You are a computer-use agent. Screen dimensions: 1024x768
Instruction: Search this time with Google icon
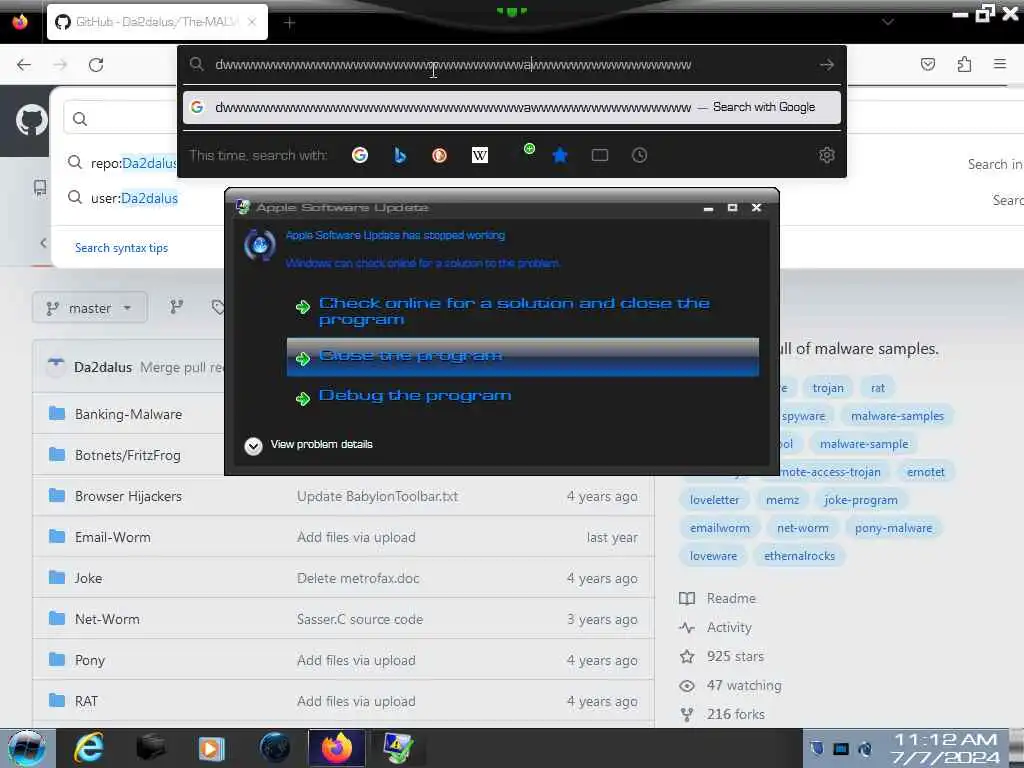pyautogui.click(x=360, y=155)
